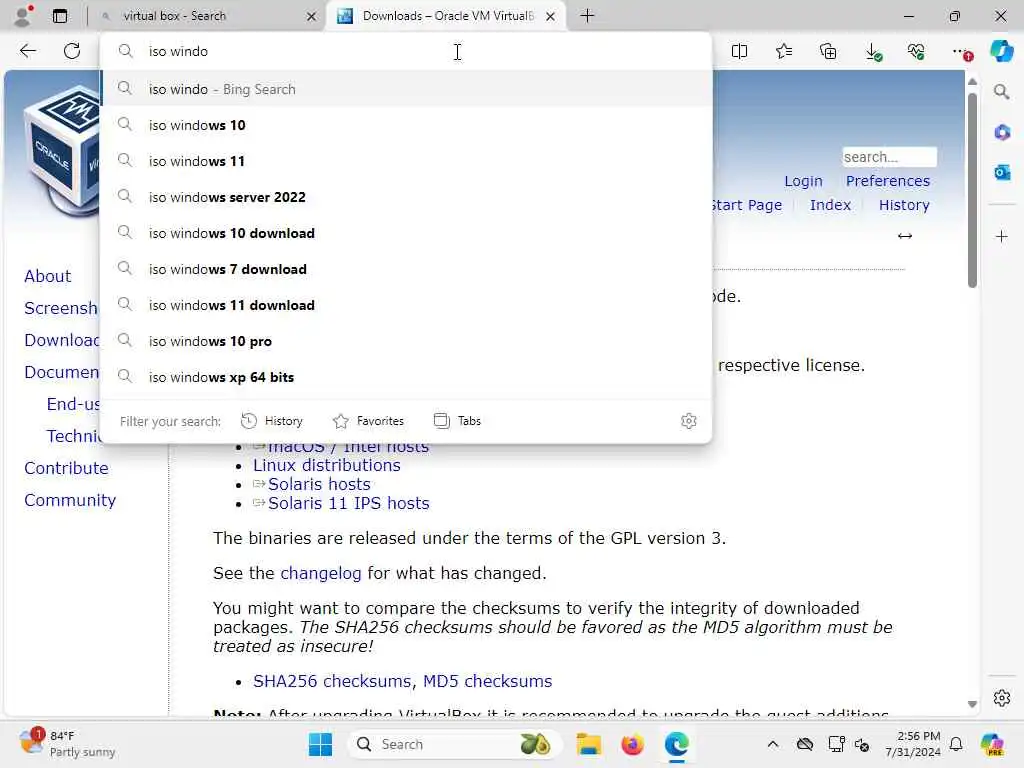Open the Windows Start button
The width and height of the screenshot is (1024, 768).
pos(320,744)
